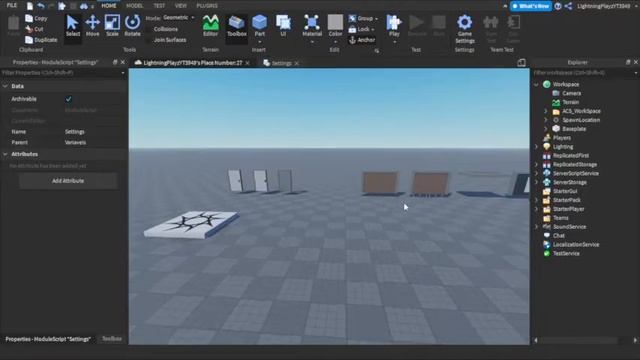Open the FILE menu
640x360 pixels.
pos(12,5)
